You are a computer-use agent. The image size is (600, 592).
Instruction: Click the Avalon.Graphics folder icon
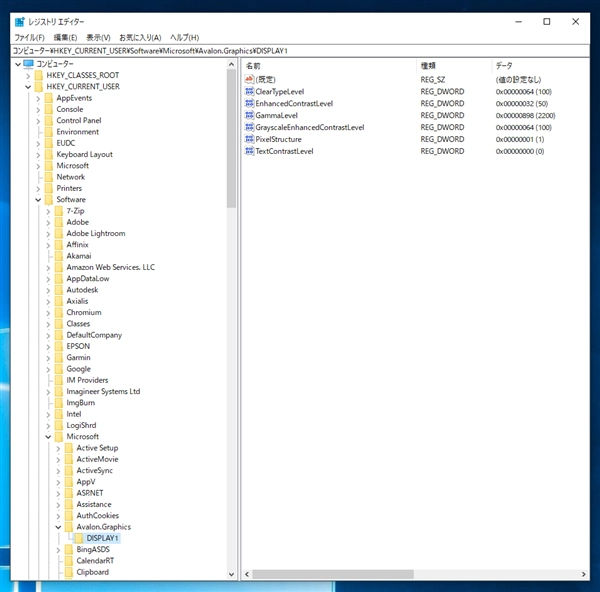pyautogui.click(x=68, y=527)
